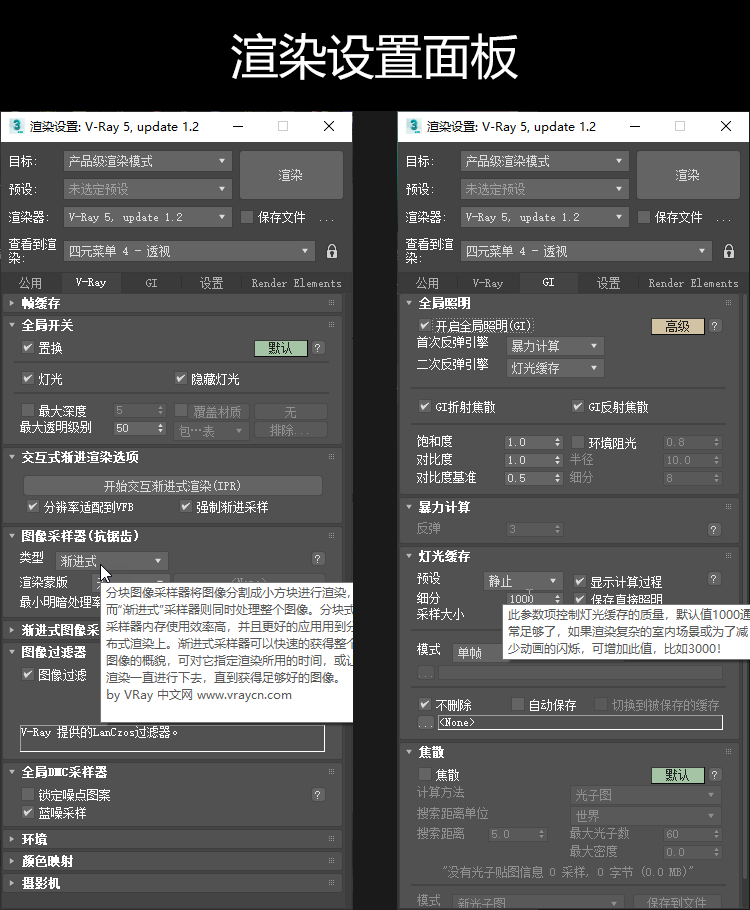Screen dimensions: 750x910
Task: Click the 3ds Max app icon in right window
Action: [x=414, y=126]
